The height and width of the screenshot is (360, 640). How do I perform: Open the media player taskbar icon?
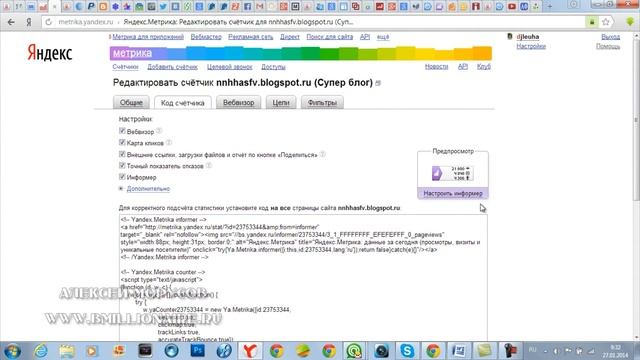[x=92, y=351]
